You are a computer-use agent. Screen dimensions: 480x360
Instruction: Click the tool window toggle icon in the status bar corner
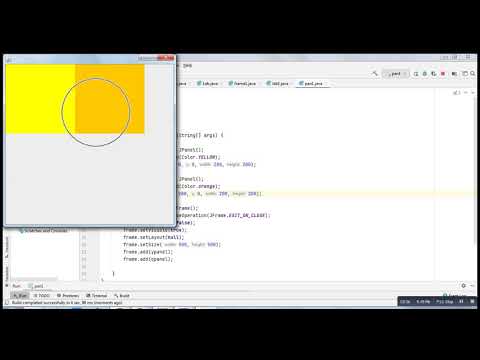[x=7, y=303]
